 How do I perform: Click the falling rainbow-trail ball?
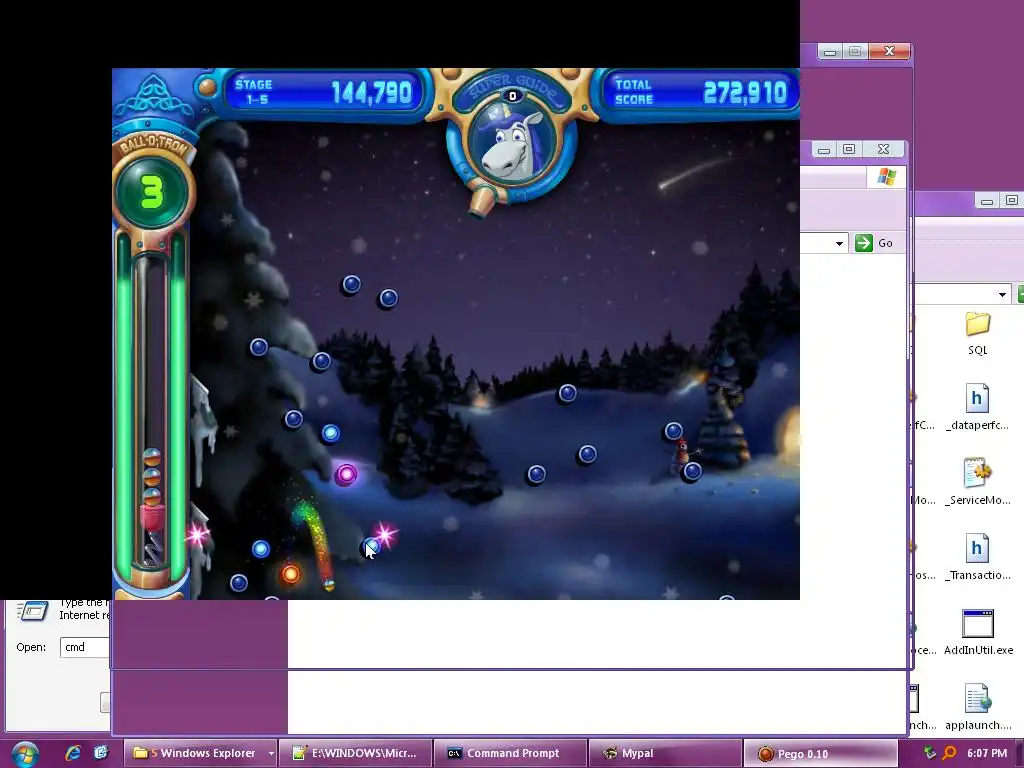click(329, 584)
